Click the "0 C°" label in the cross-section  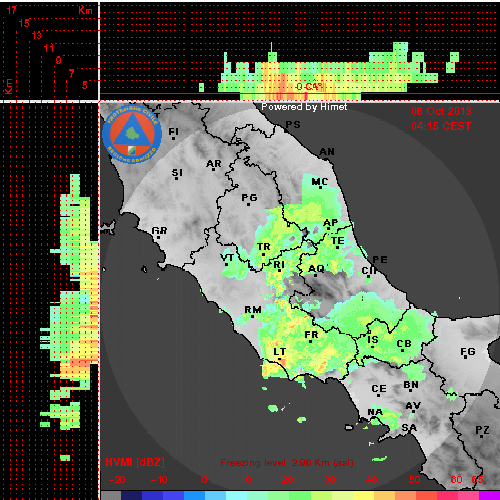click(x=309, y=87)
